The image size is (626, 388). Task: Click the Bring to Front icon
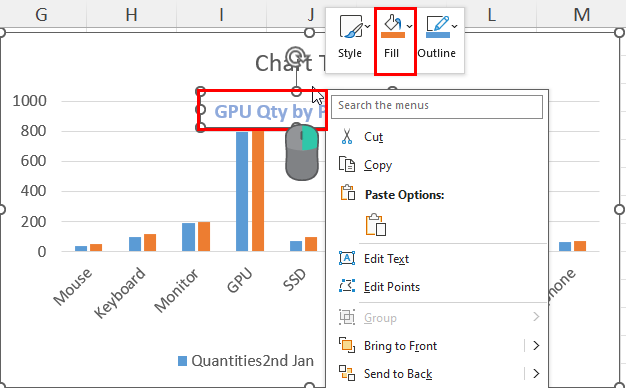(347, 345)
